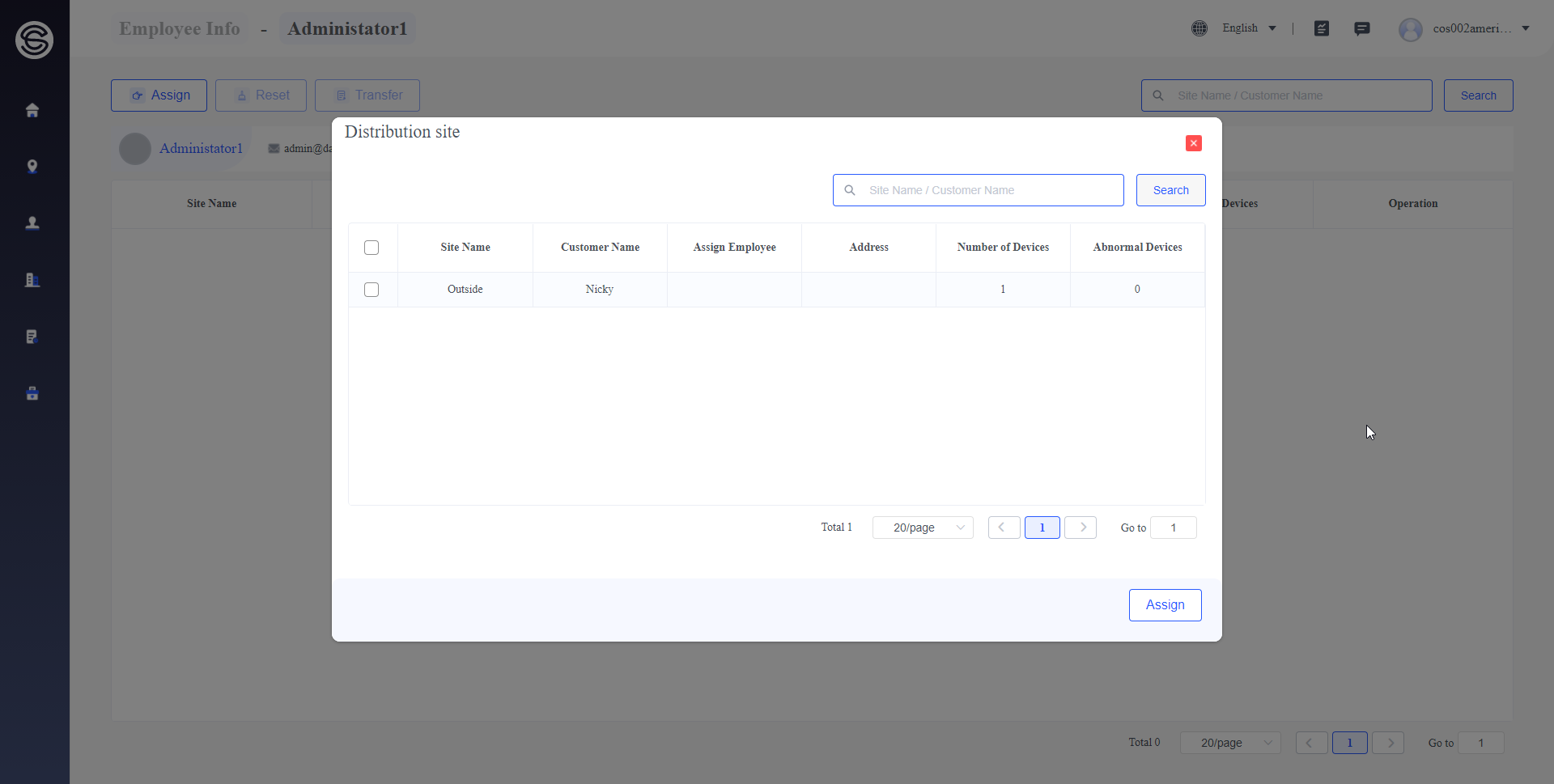Open the chat messages icon in header
Image resolution: width=1554 pixels, height=784 pixels.
(x=1362, y=29)
